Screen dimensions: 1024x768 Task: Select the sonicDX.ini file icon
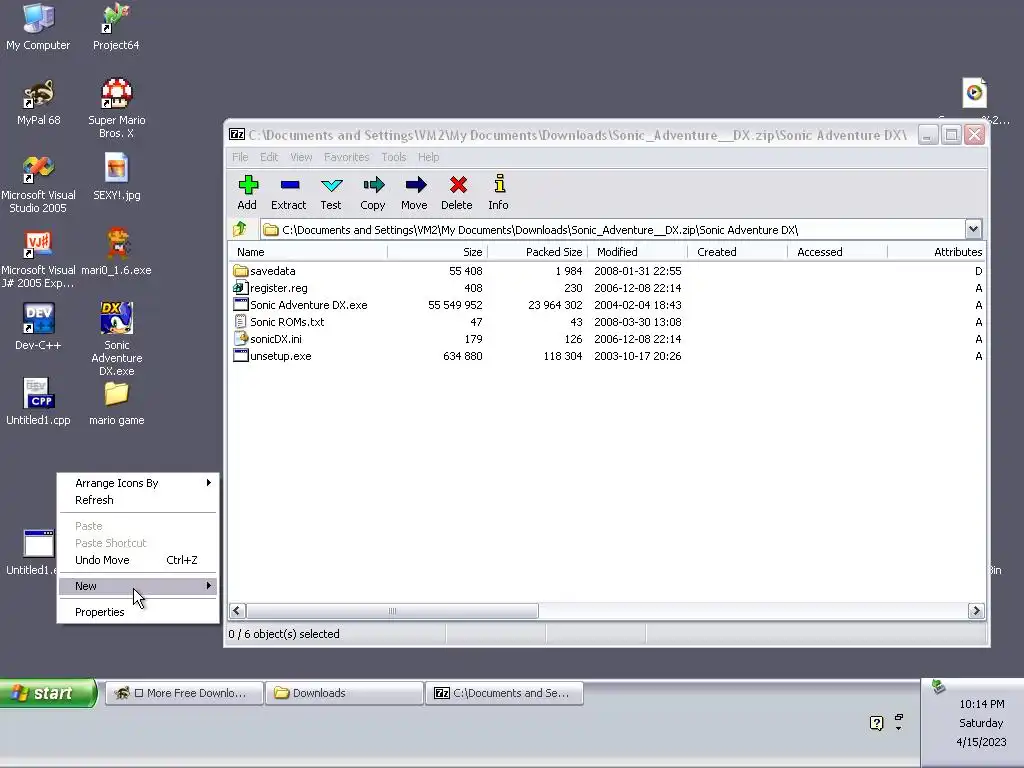click(x=240, y=338)
